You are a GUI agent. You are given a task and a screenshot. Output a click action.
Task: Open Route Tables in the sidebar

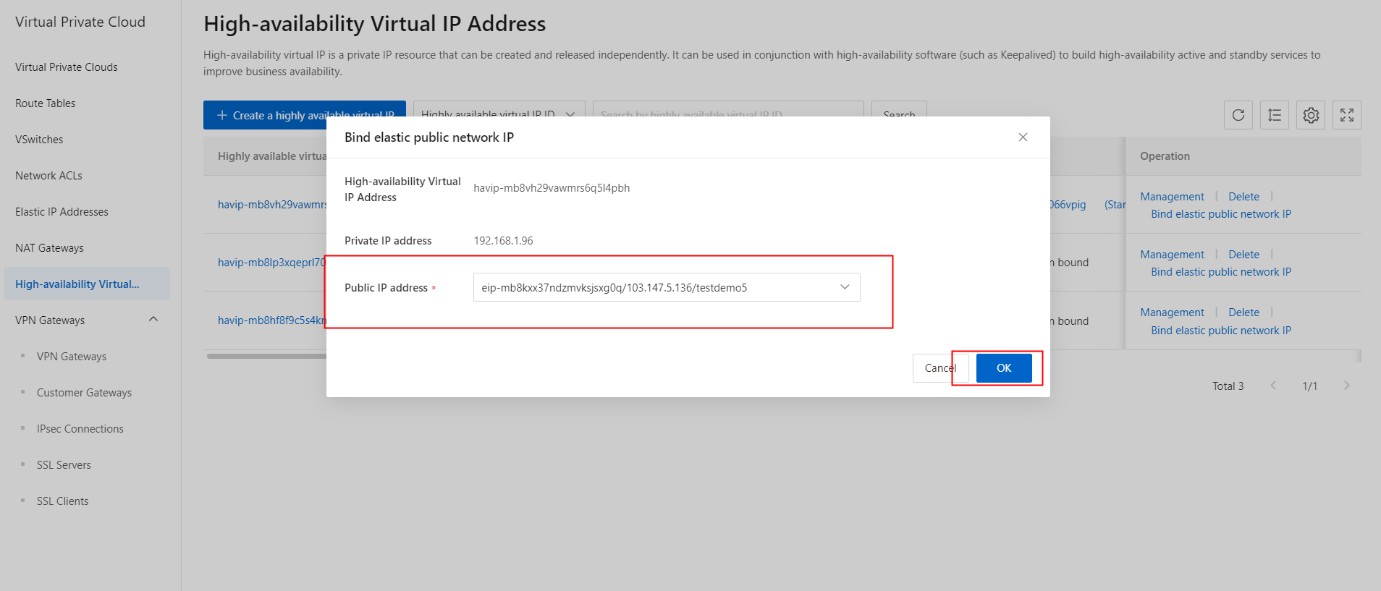click(45, 103)
